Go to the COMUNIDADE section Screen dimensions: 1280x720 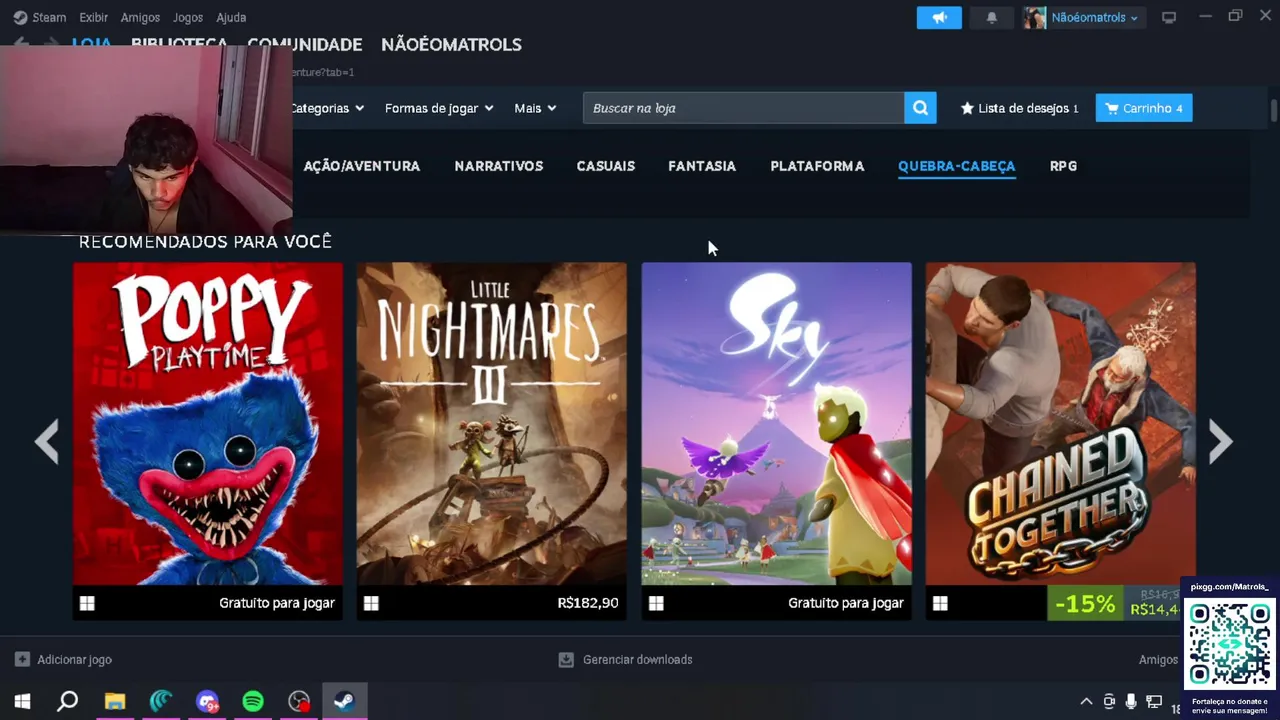[x=304, y=44]
